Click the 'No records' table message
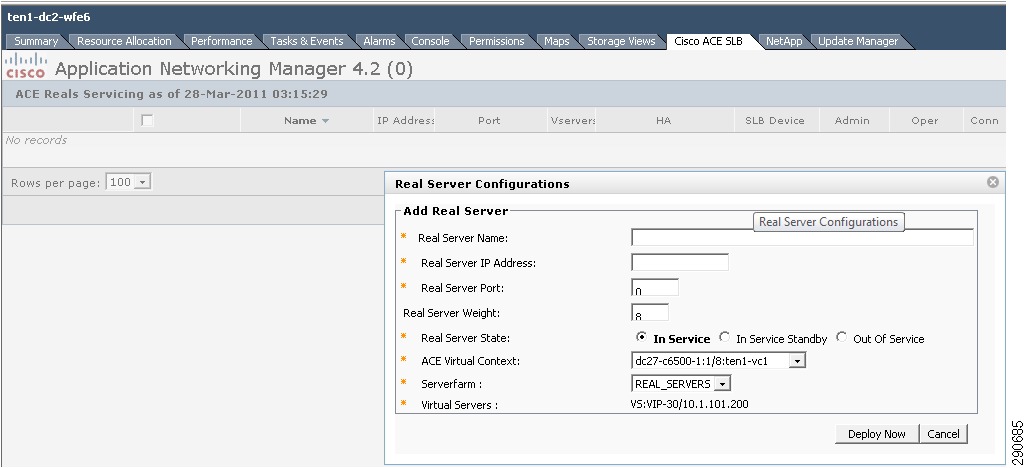Viewport: 1025px width, 468px height. pos(36,140)
